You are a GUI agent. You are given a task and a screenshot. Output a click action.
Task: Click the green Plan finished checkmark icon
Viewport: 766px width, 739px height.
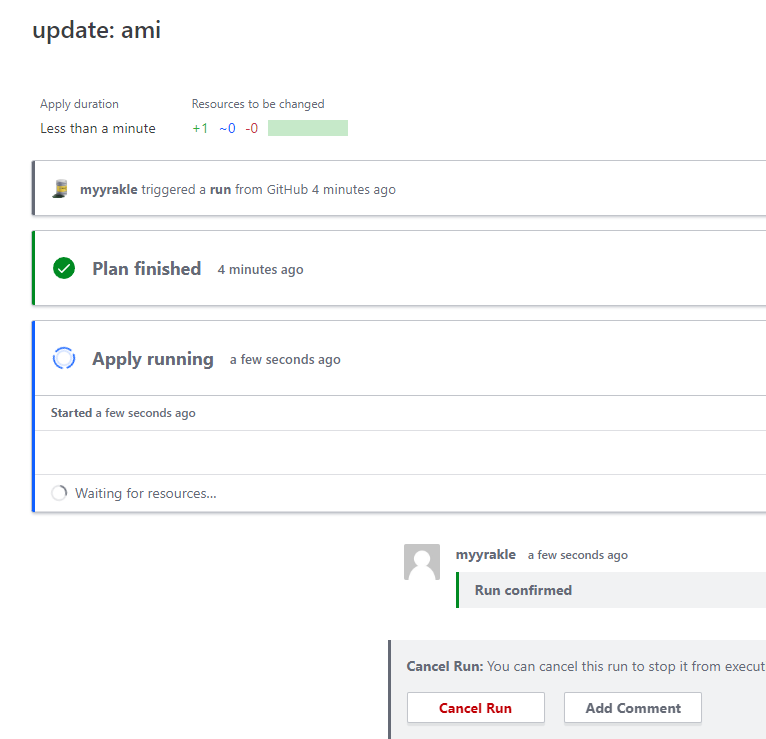pyautogui.click(x=64, y=268)
